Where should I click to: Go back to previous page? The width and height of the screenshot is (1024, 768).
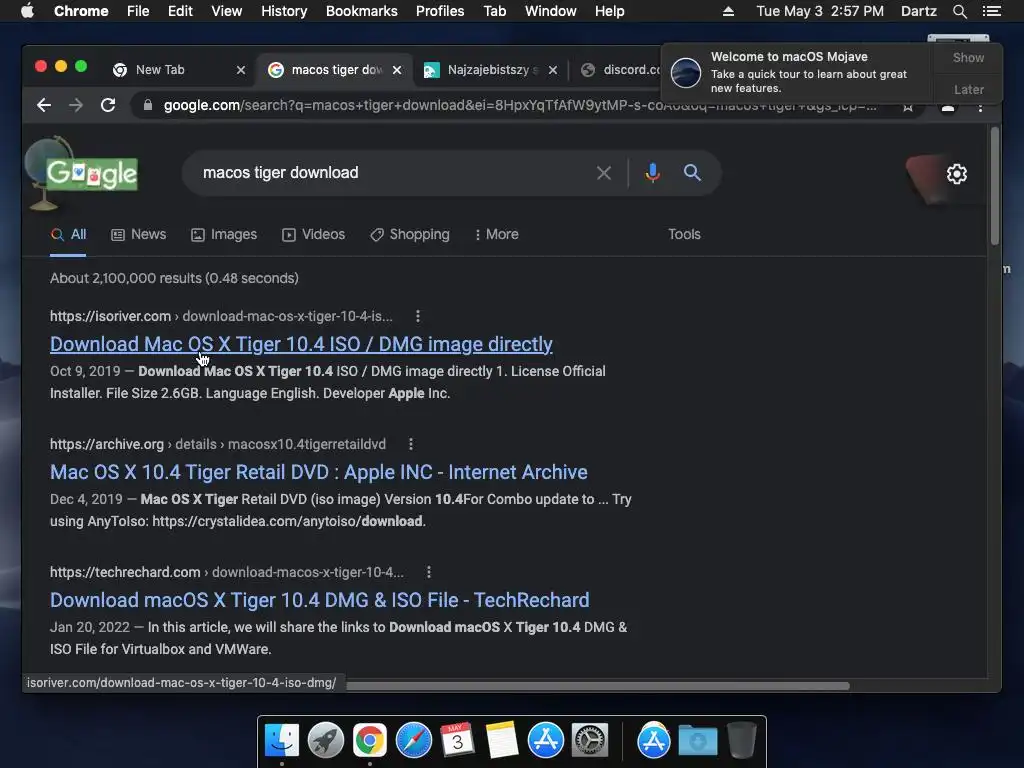tap(44, 105)
